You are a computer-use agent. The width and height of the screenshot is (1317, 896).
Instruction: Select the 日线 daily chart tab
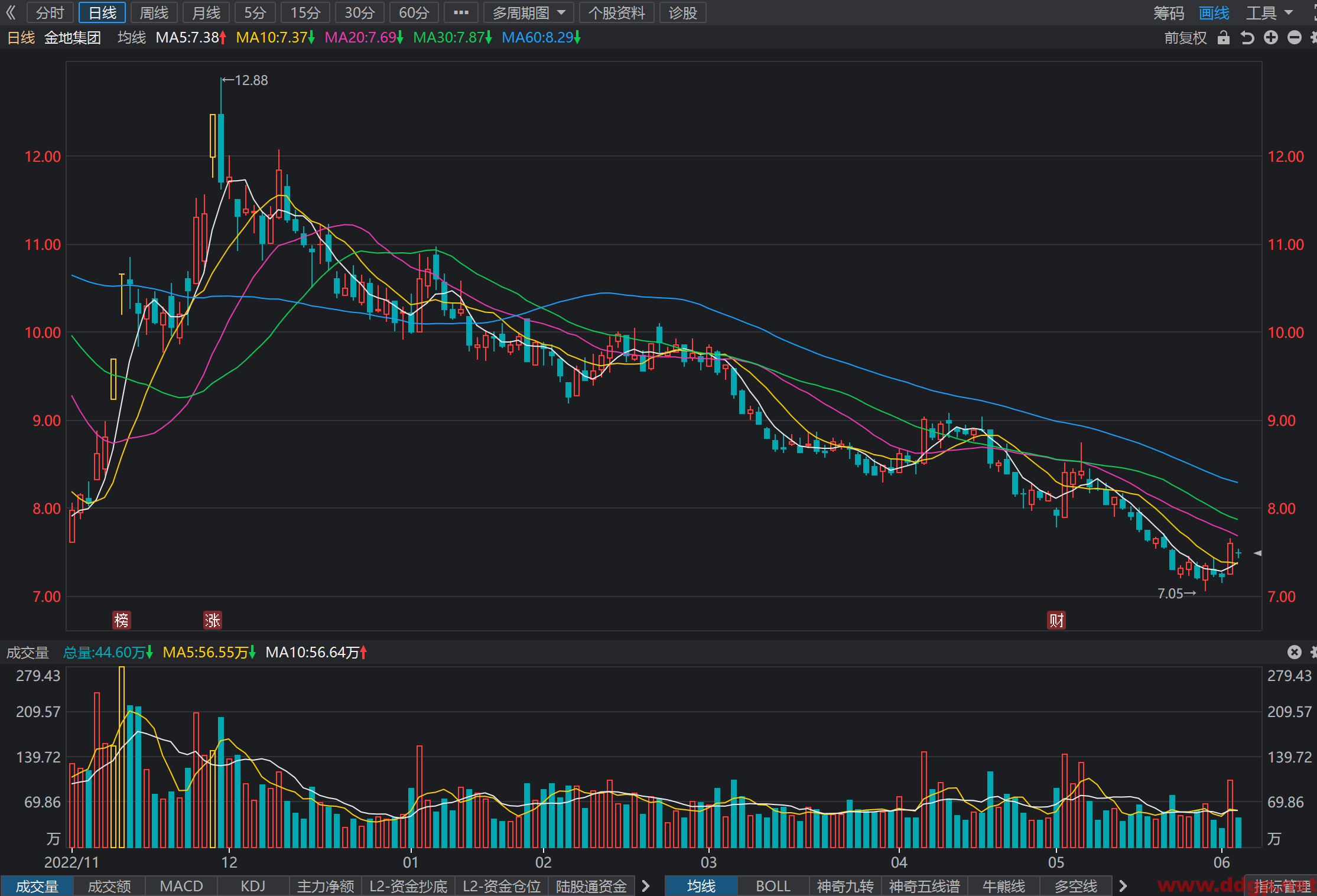coord(102,12)
